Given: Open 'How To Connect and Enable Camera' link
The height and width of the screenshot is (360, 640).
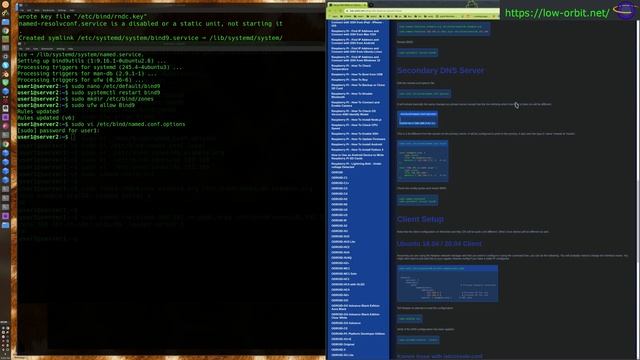Looking at the screenshot, I should 355,104.
